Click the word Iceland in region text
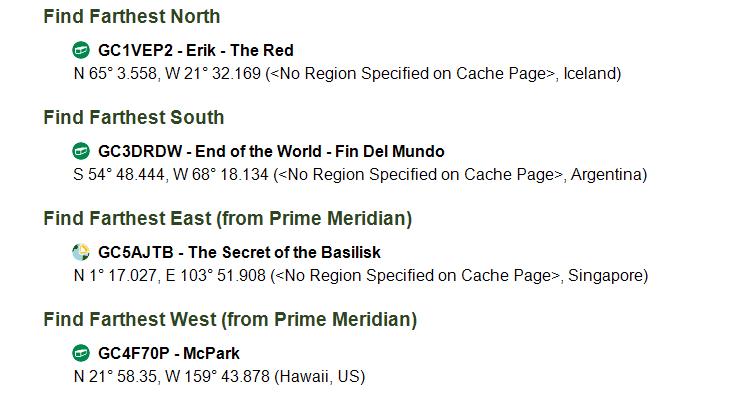This screenshot has height=403, width=750. coord(589,74)
